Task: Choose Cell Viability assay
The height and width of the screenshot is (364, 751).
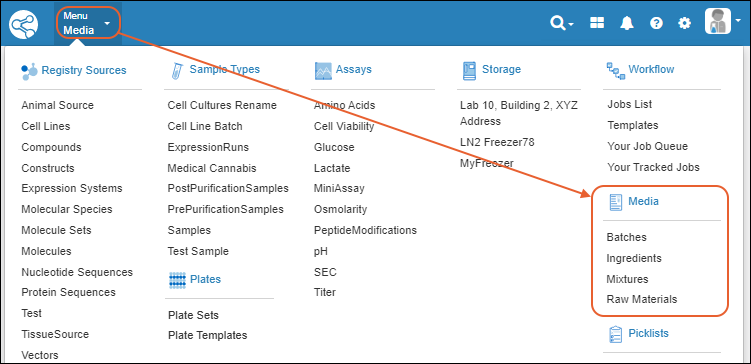Action: point(344,126)
